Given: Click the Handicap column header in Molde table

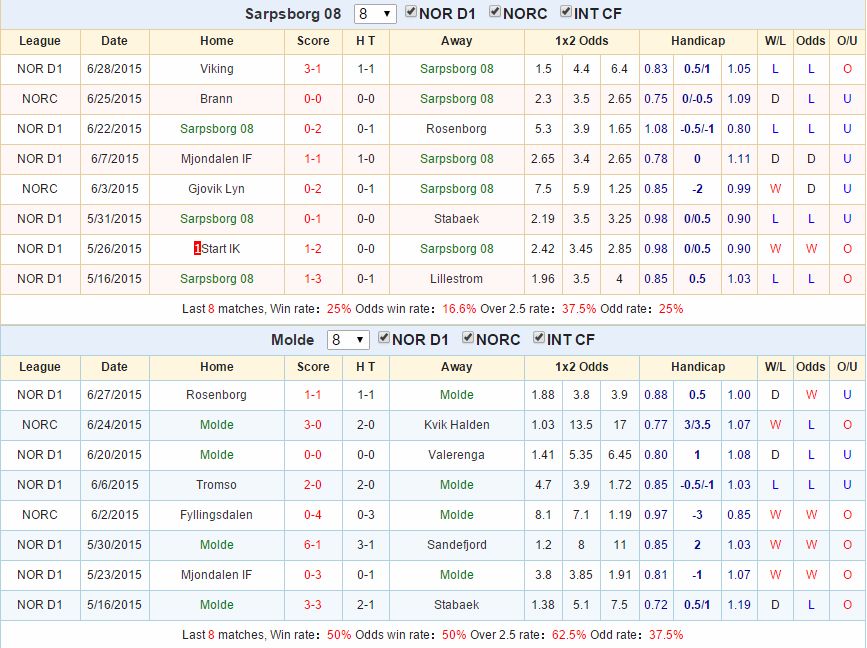Looking at the screenshot, I should click(698, 367).
